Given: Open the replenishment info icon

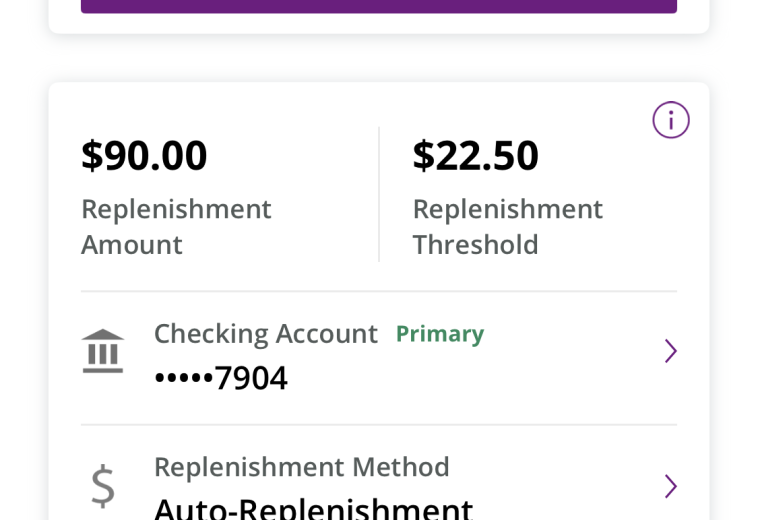Looking at the screenshot, I should click(671, 120).
